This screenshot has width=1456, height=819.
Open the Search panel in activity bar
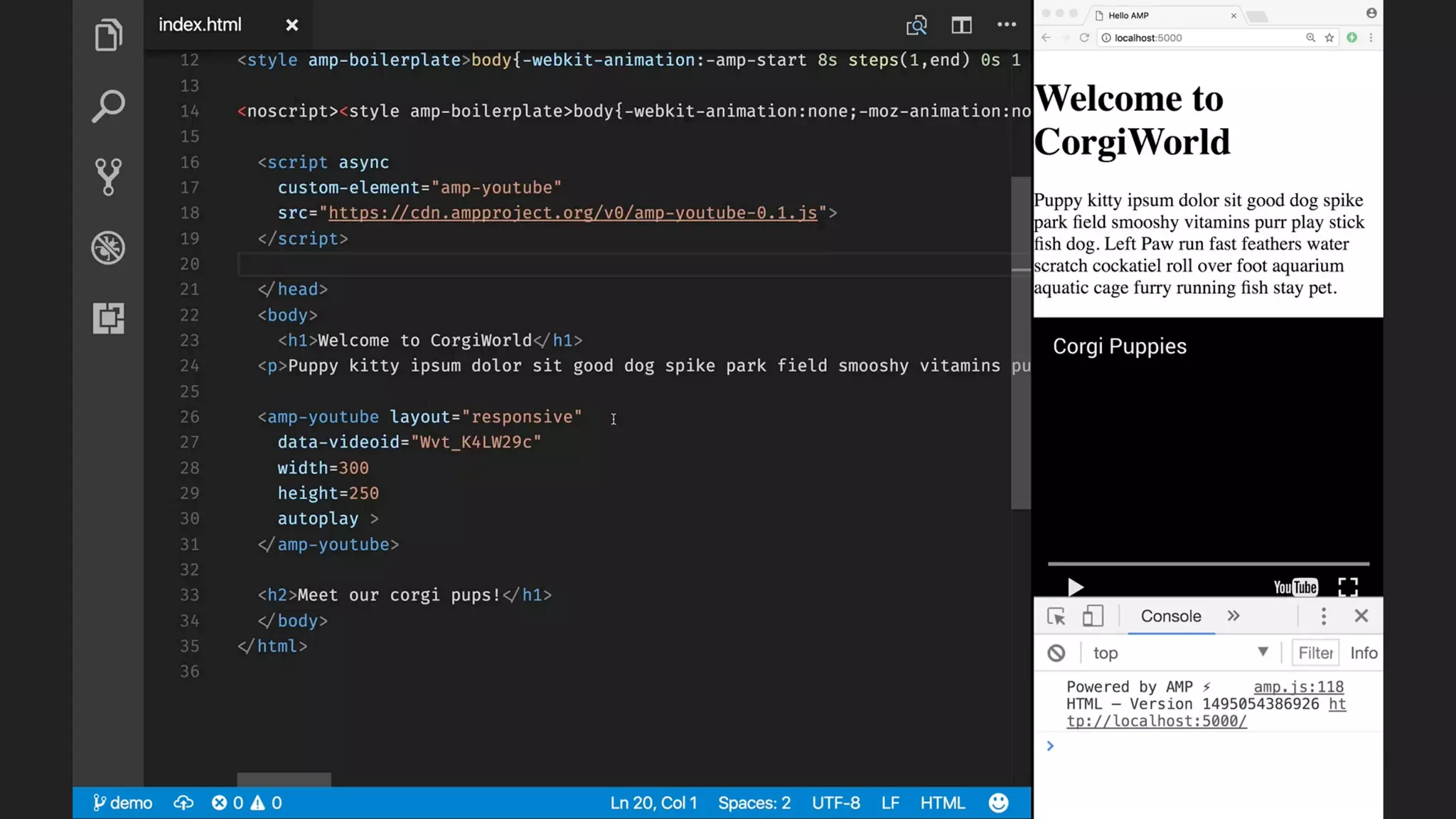108,107
